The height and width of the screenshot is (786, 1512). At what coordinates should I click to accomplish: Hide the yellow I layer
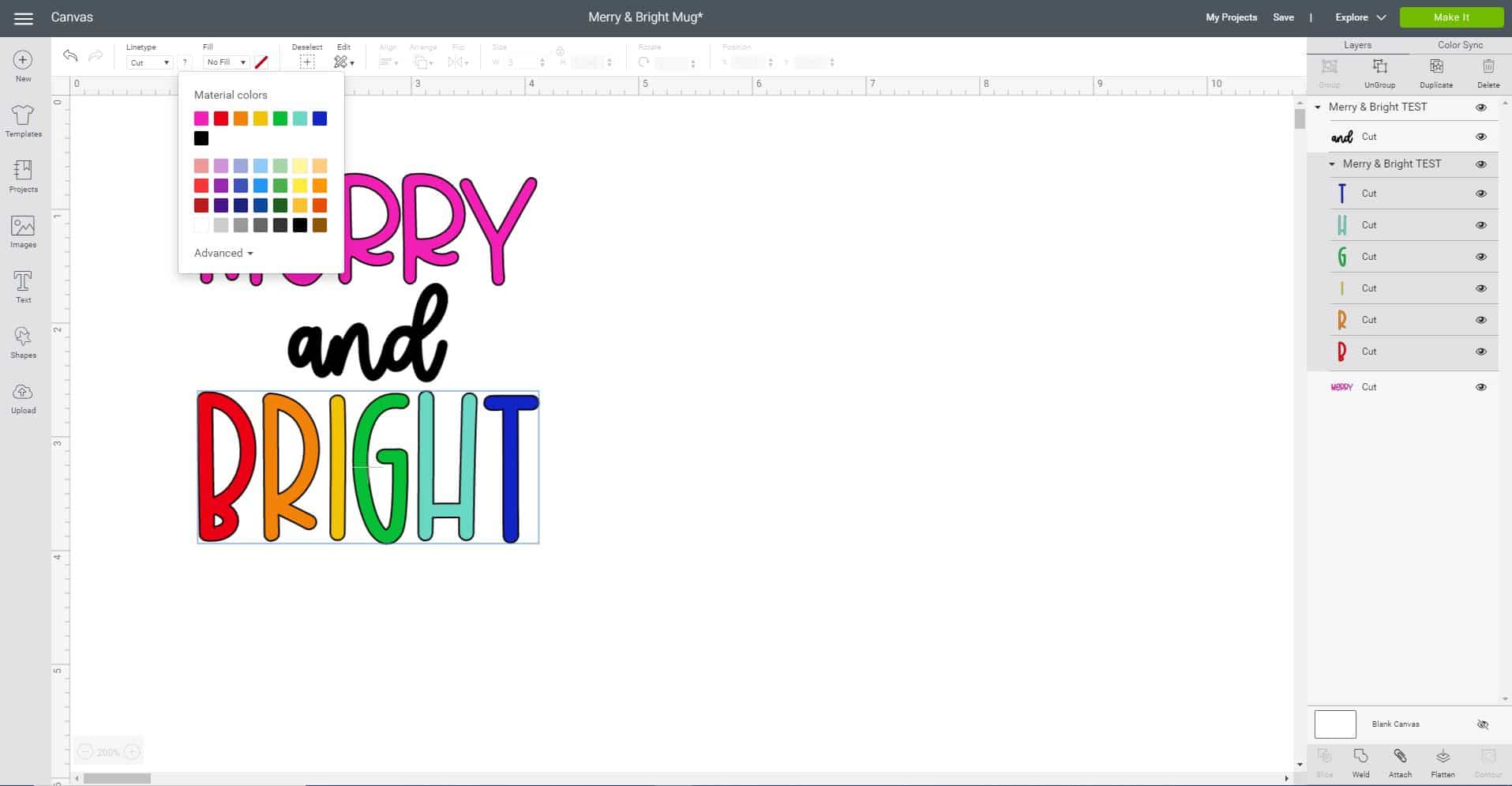pos(1481,288)
